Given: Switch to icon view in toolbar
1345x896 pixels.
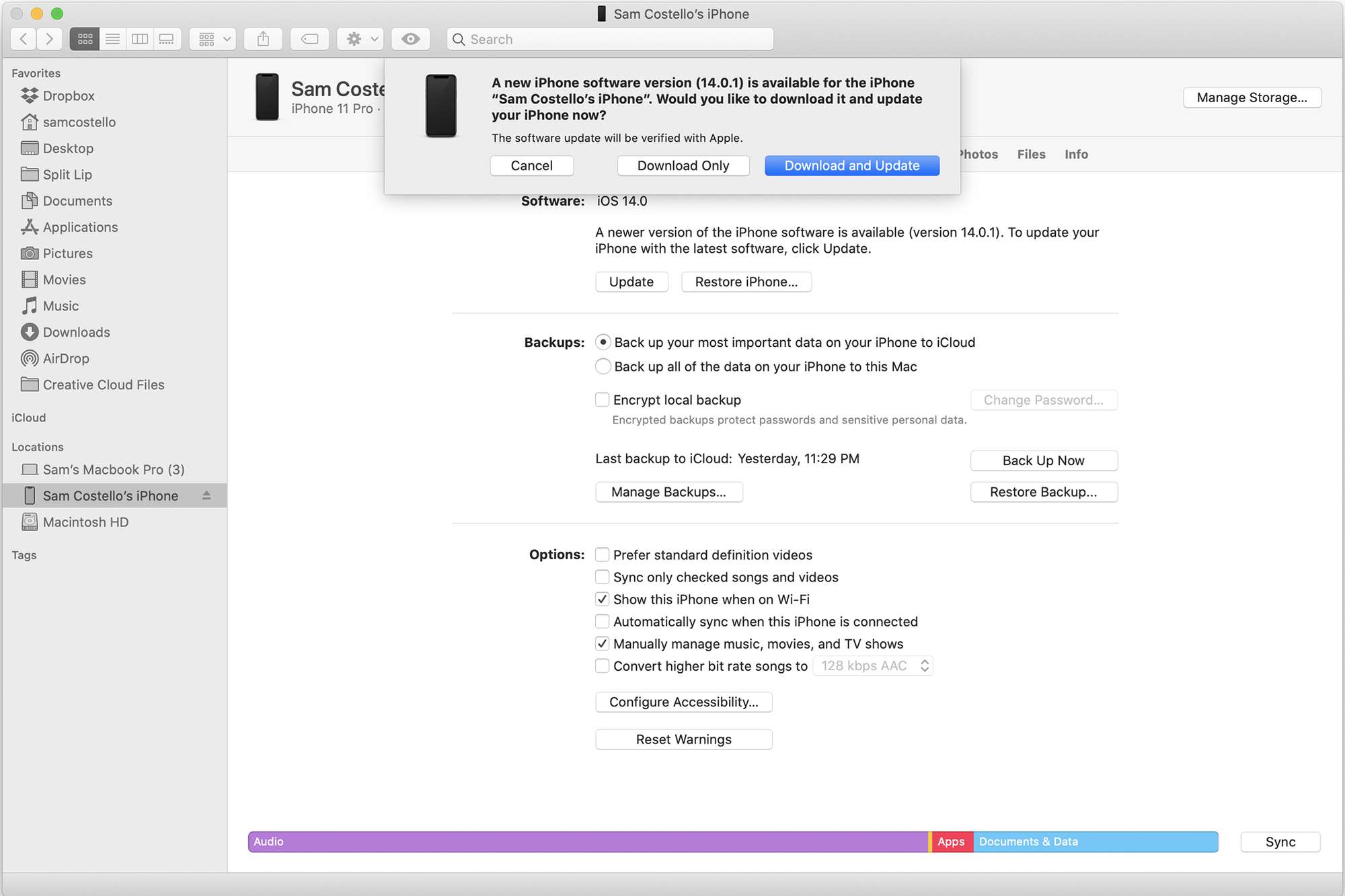Looking at the screenshot, I should tap(85, 39).
